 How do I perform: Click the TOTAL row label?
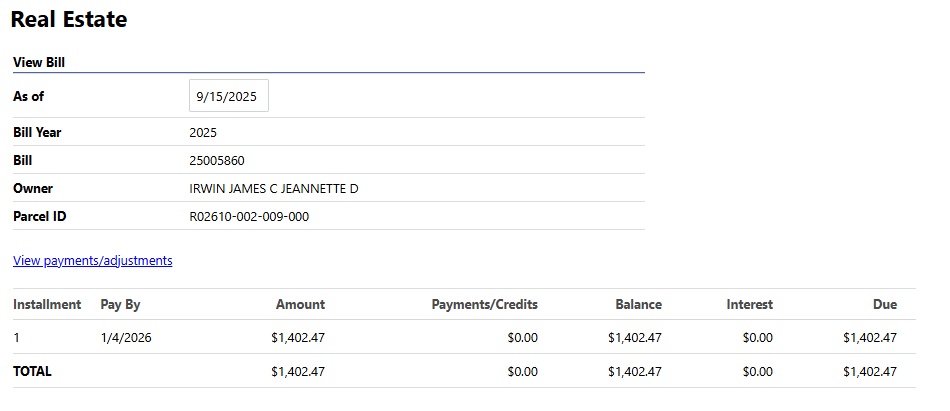33,371
